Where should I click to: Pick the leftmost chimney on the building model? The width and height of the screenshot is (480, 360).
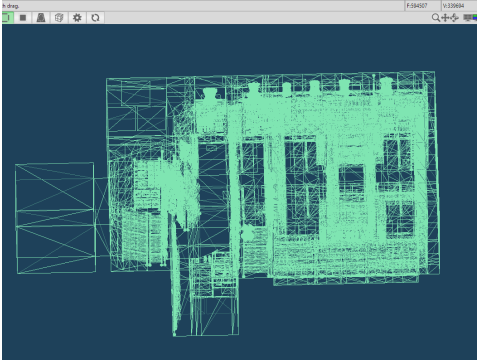point(210,93)
